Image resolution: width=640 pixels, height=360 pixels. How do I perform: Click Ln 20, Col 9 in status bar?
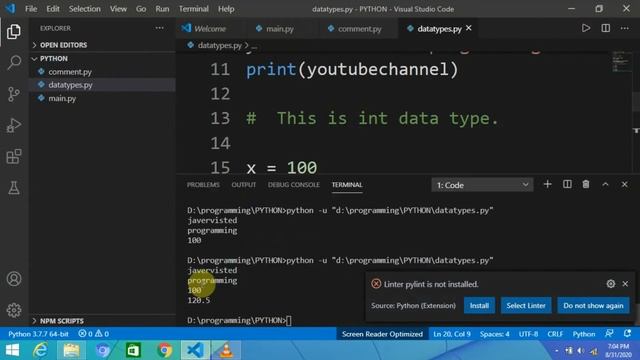point(452,333)
